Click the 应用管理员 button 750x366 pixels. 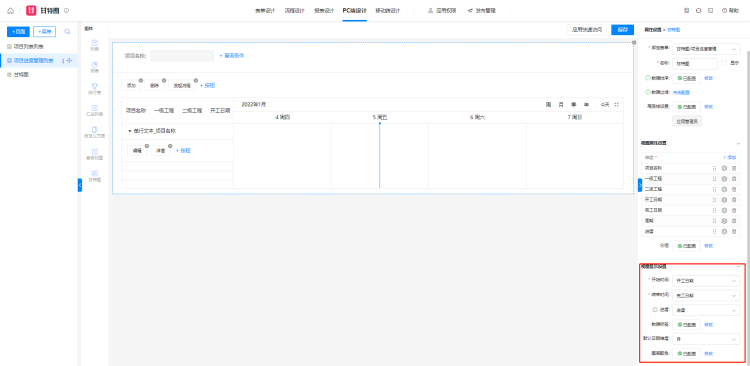pyautogui.click(x=687, y=121)
